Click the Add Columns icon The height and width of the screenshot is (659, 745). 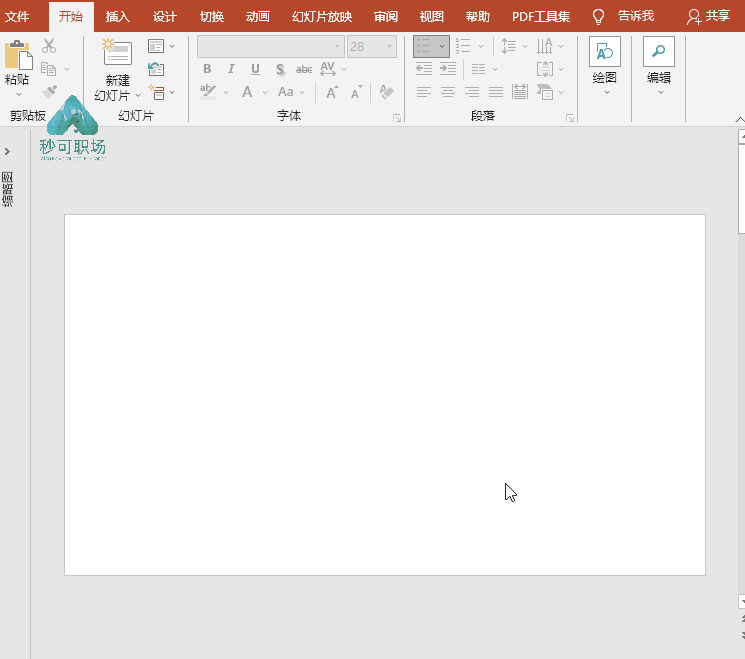(x=478, y=69)
